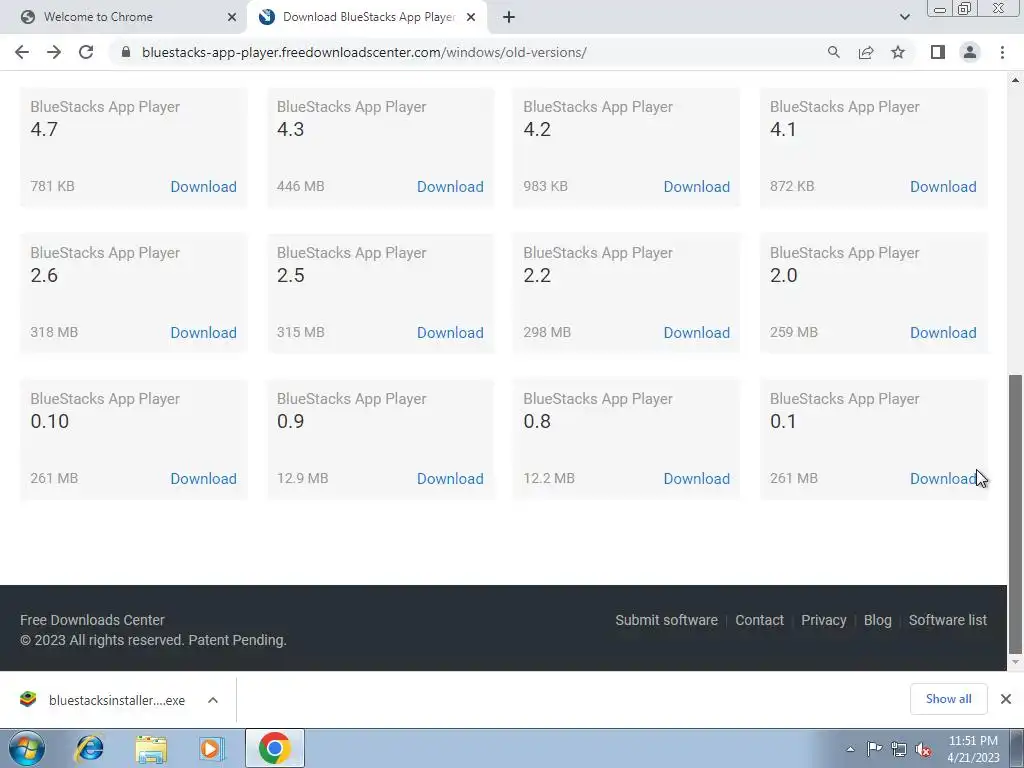The height and width of the screenshot is (768, 1024).
Task: Open a new tab
Action: tap(509, 17)
